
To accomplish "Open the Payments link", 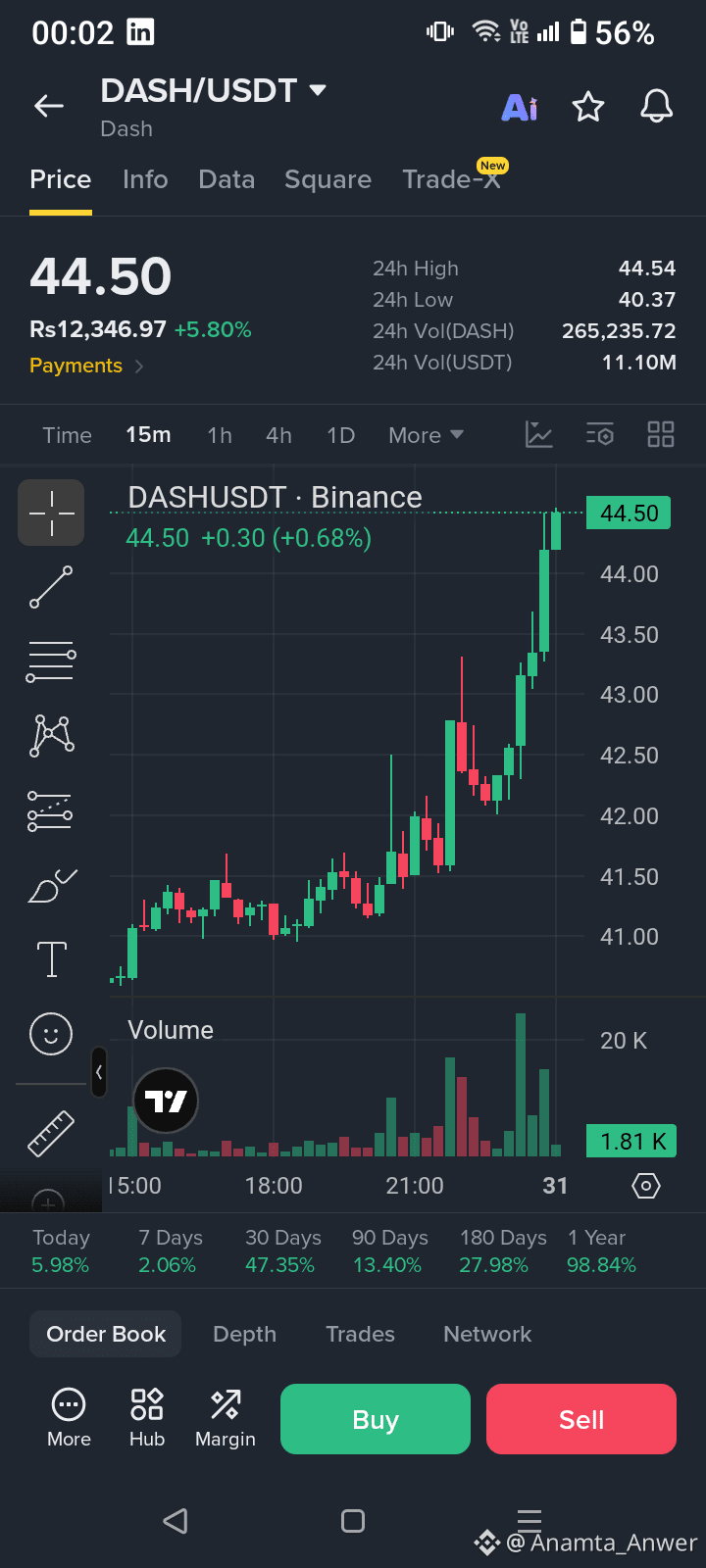I will [86, 366].
